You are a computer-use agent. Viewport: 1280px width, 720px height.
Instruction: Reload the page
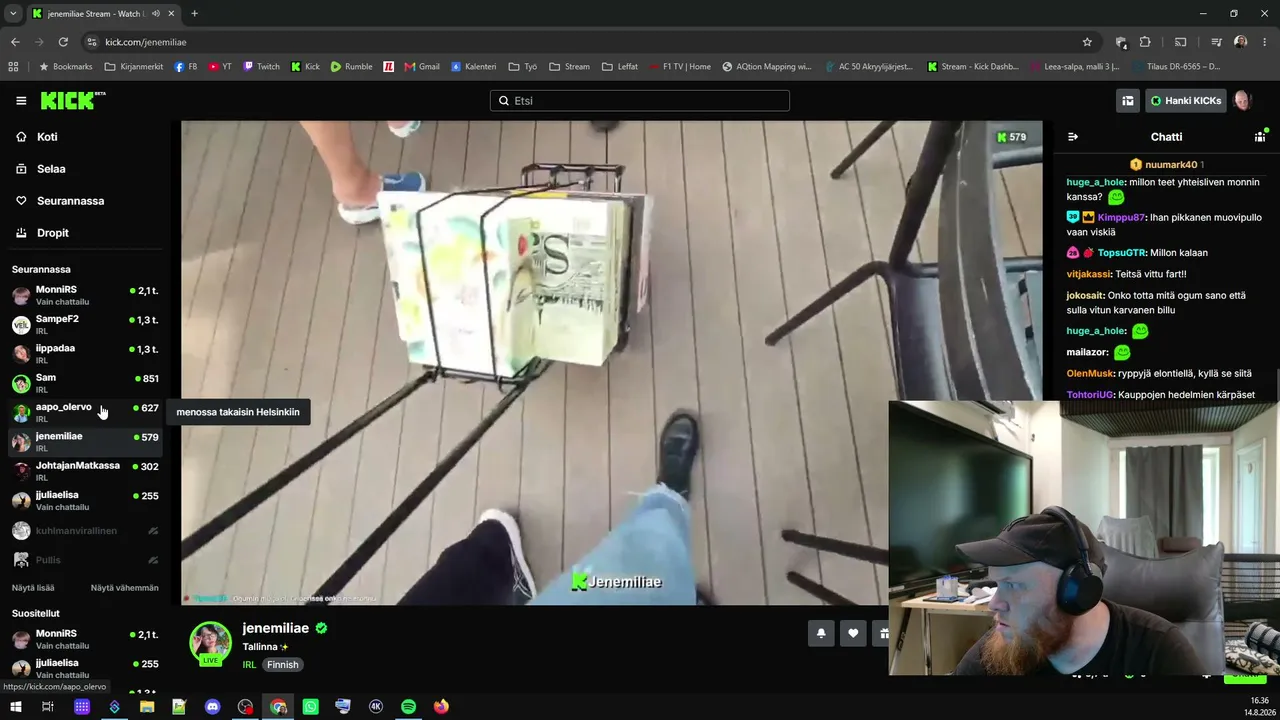pyautogui.click(x=63, y=42)
